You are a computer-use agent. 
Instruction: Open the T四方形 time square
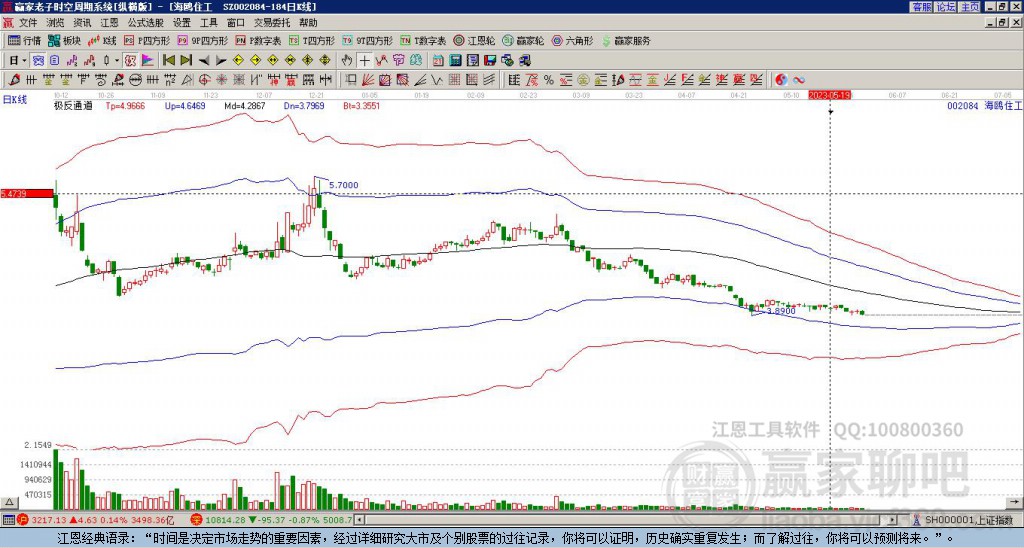(312, 40)
